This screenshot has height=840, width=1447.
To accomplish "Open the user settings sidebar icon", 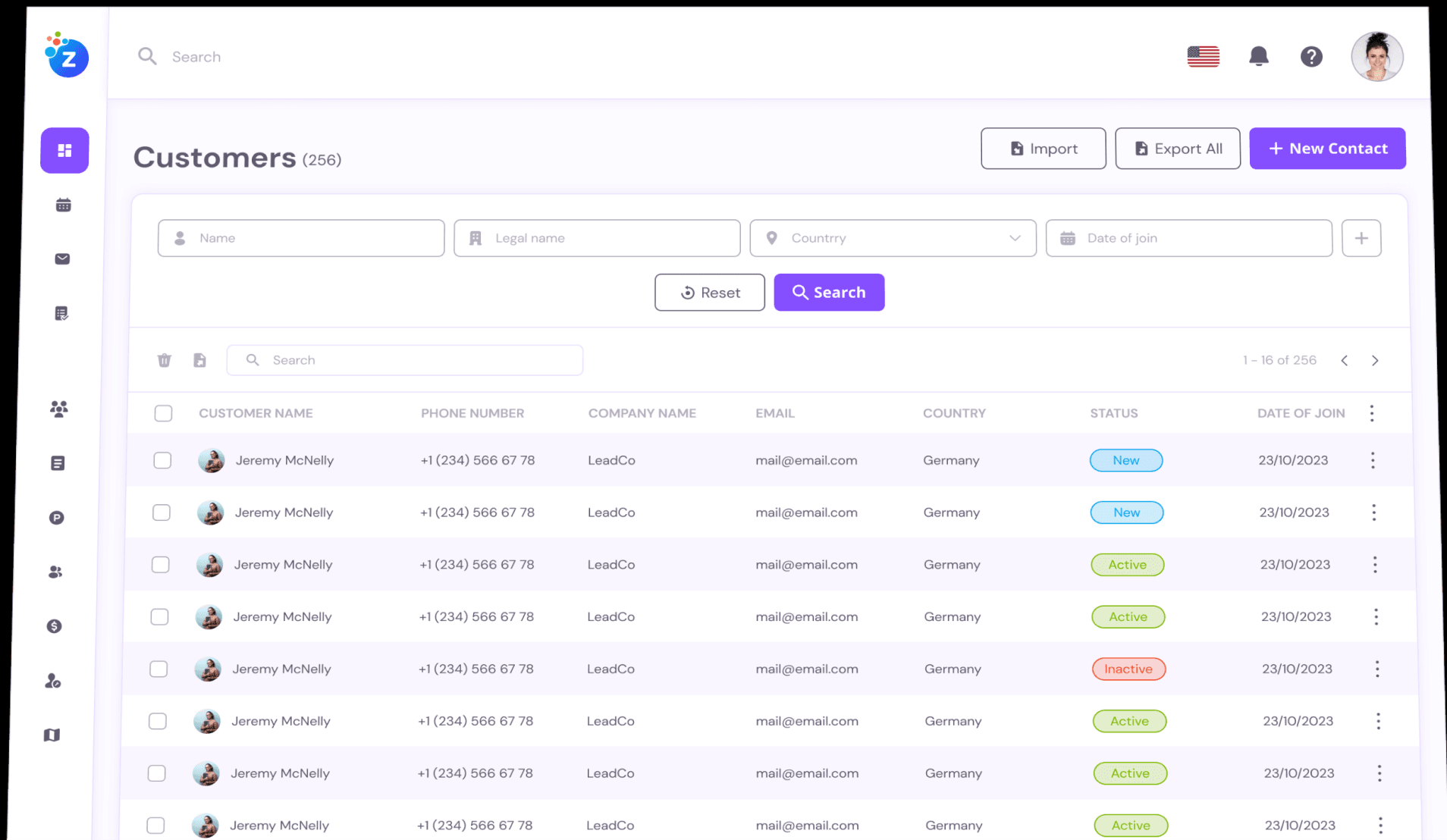I will pos(53,681).
